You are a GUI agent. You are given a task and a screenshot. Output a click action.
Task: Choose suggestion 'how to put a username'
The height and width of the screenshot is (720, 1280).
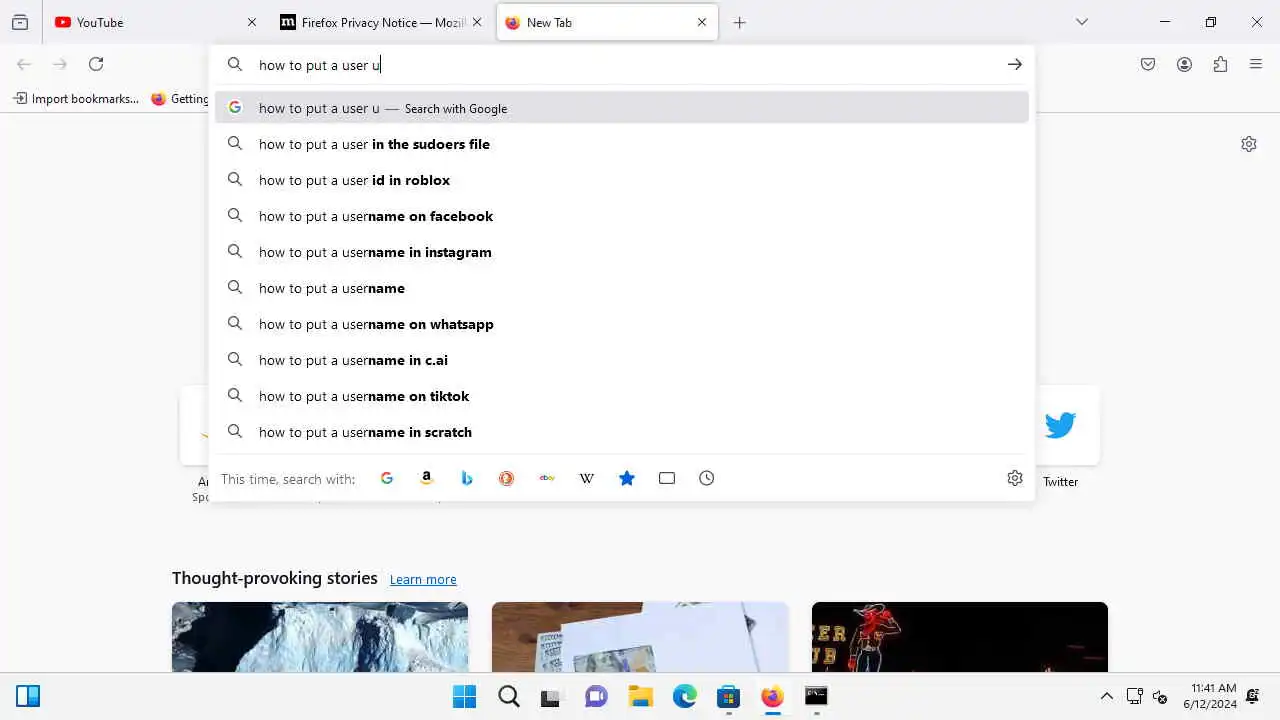[x=622, y=288]
